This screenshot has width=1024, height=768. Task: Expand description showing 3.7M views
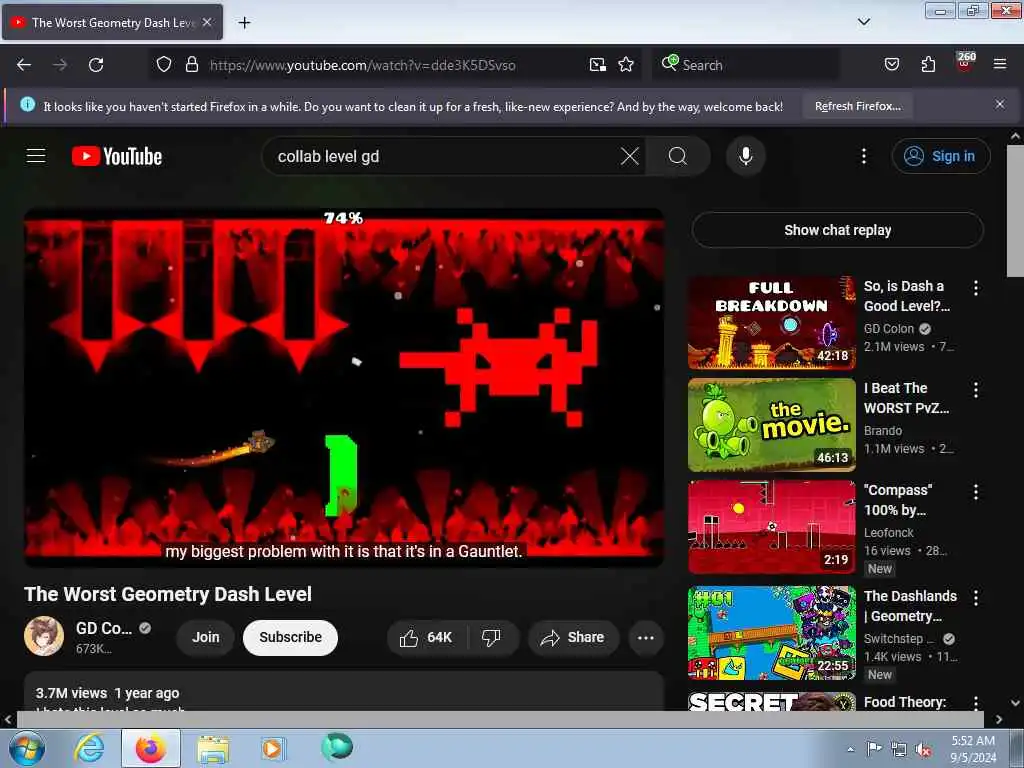click(x=344, y=693)
